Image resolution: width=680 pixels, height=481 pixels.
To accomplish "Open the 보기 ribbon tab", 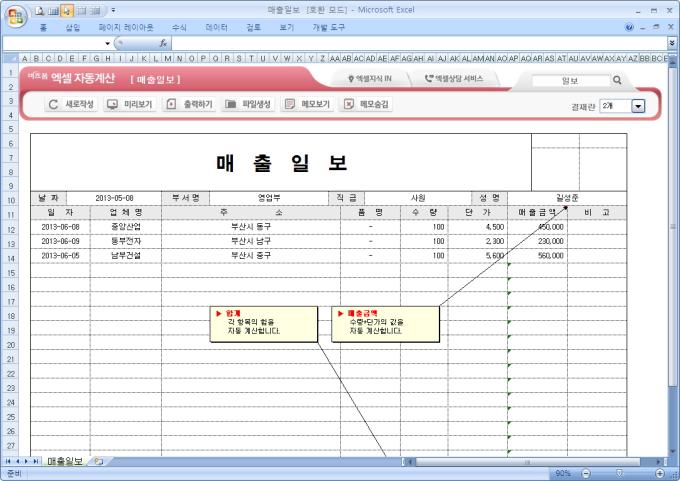I will pyautogui.click(x=287, y=27).
